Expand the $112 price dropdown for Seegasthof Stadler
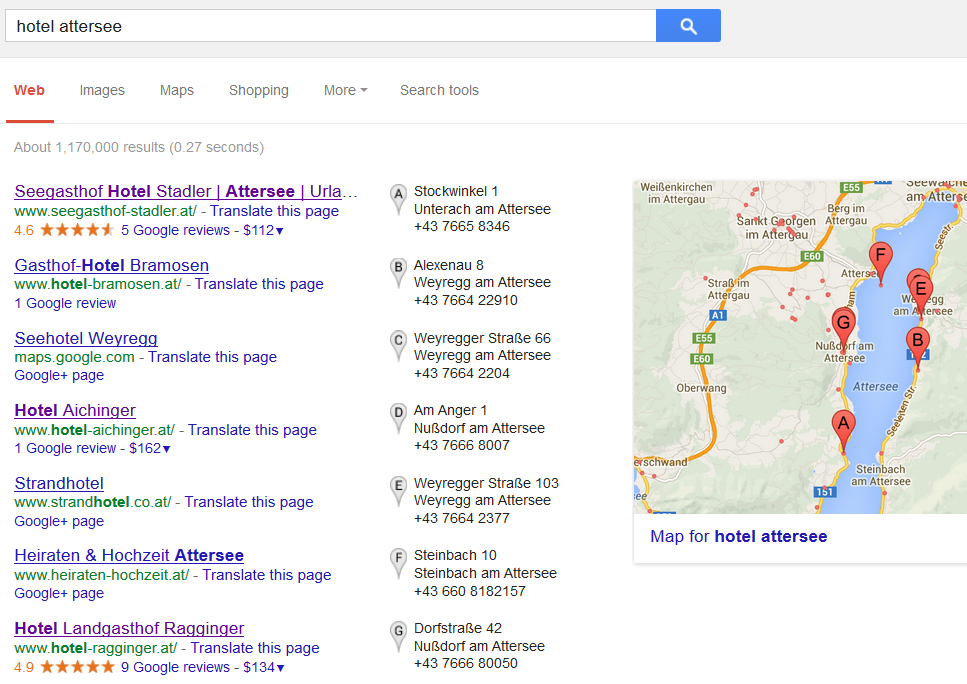The height and width of the screenshot is (684, 967). (263, 231)
